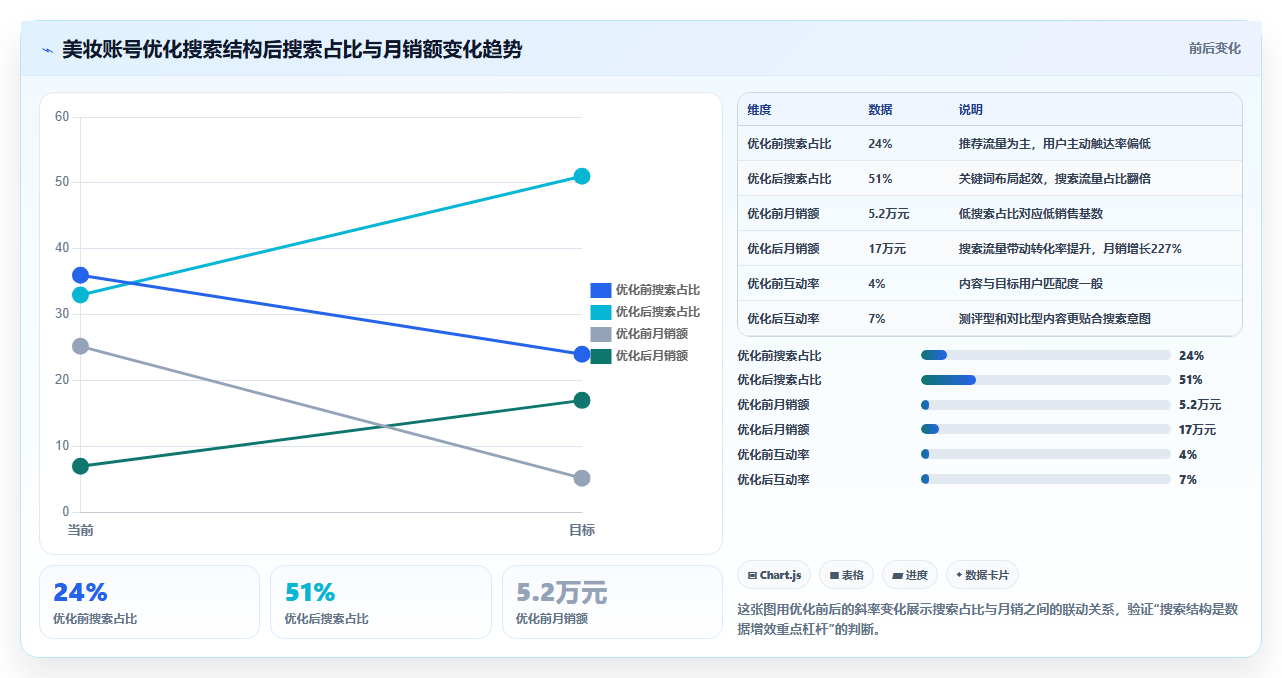This screenshot has width=1282, height=678.
Task: Click table text 测评型和对比型内容更贴合搜索意图
Action: tap(1055, 318)
